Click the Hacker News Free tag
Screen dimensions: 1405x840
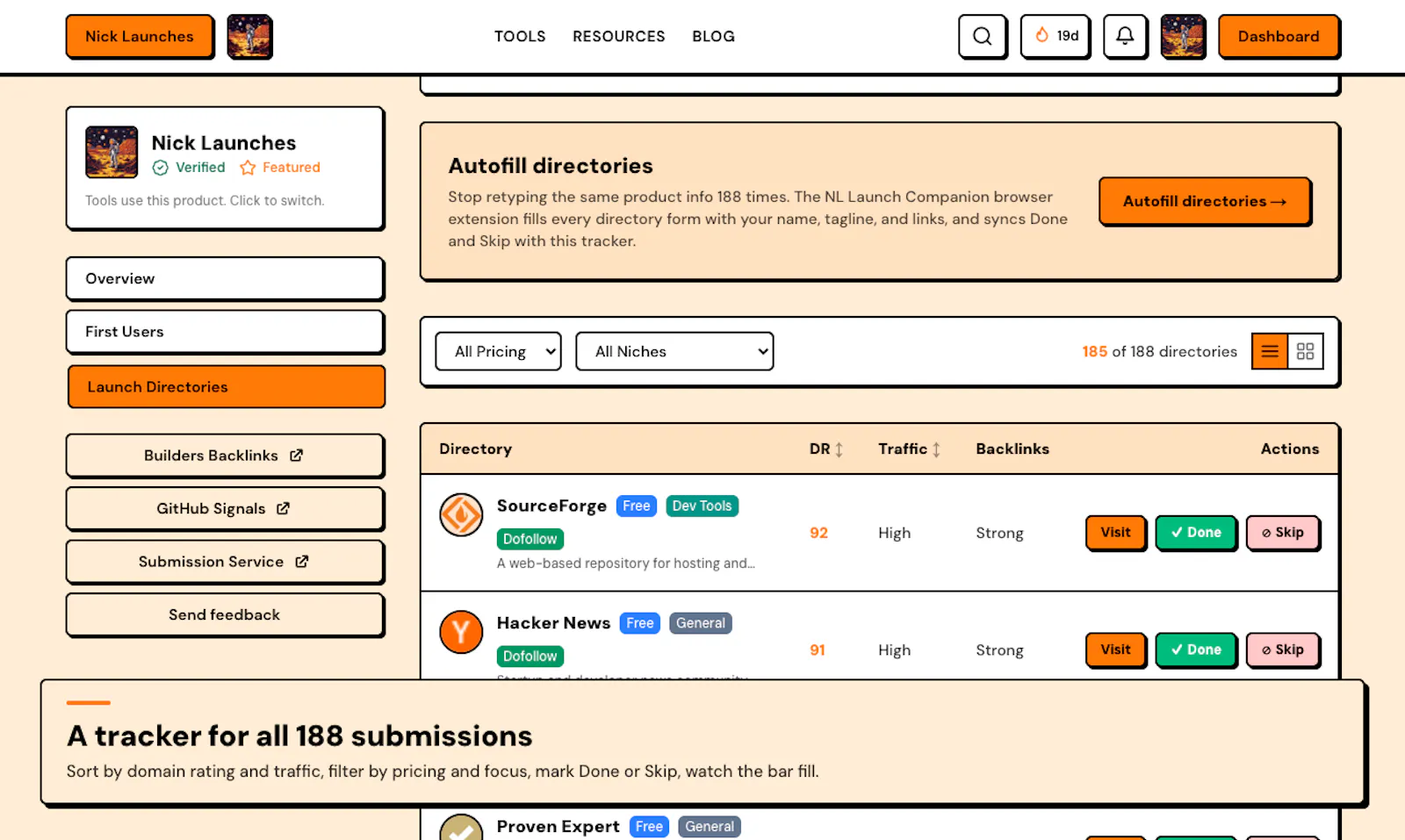click(x=640, y=623)
